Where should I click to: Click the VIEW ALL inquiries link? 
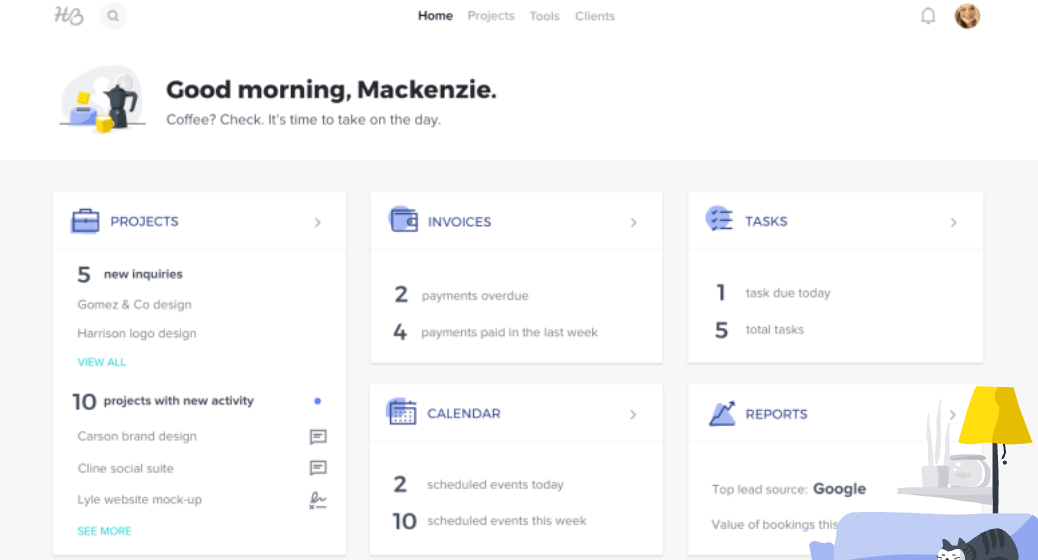[102, 362]
